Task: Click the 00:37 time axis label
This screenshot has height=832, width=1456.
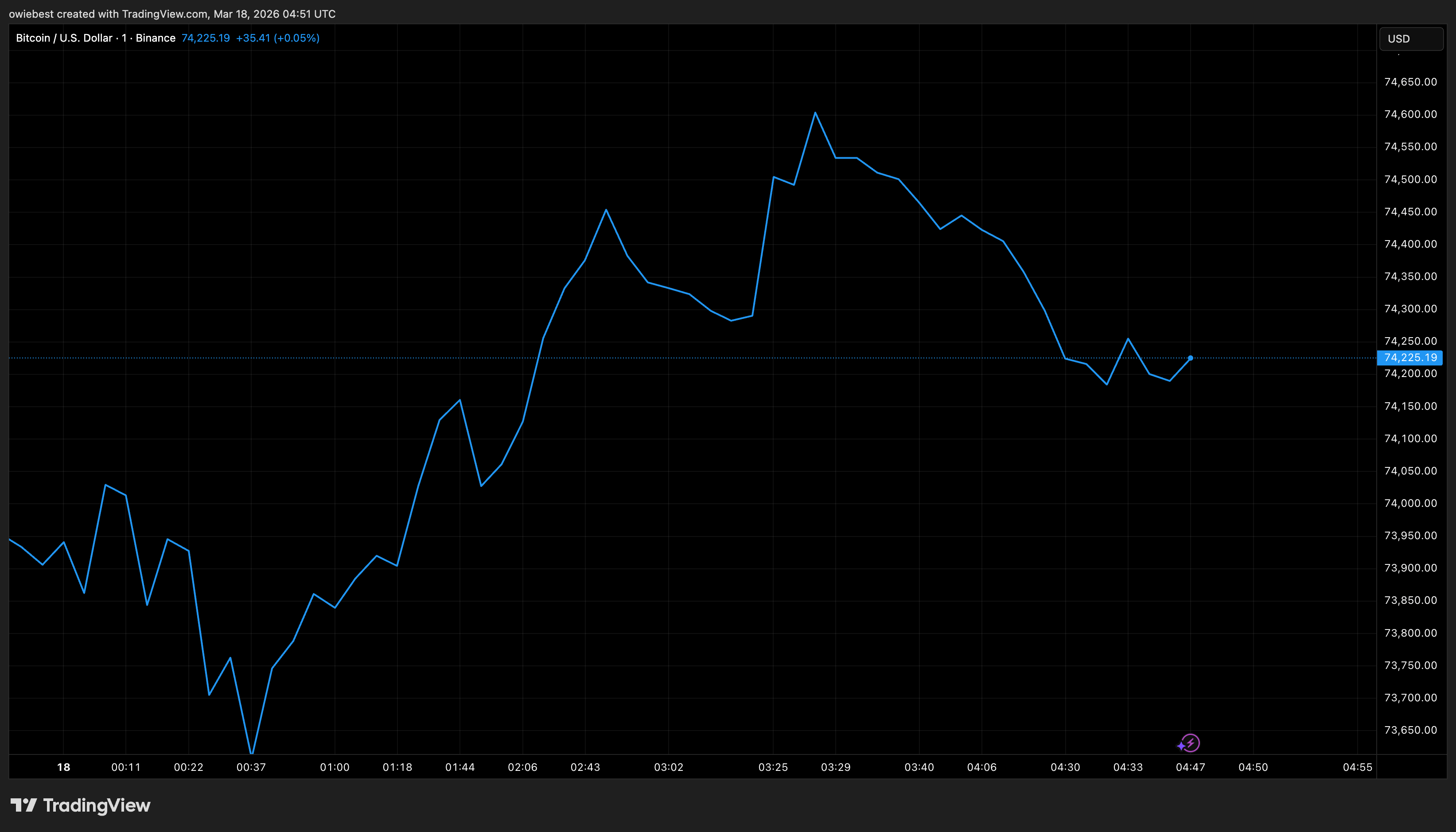Action: (251, 767)
